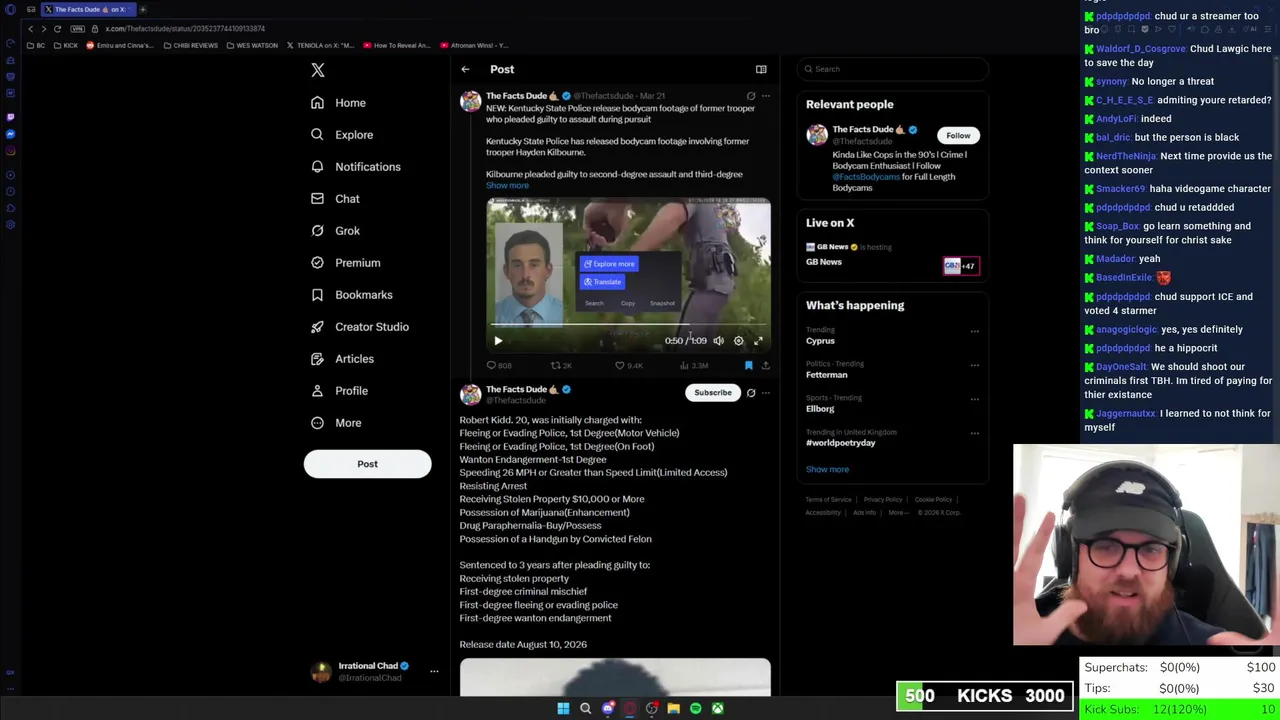
Task: Open a new browser tab plus
Action: pos(143,9)
